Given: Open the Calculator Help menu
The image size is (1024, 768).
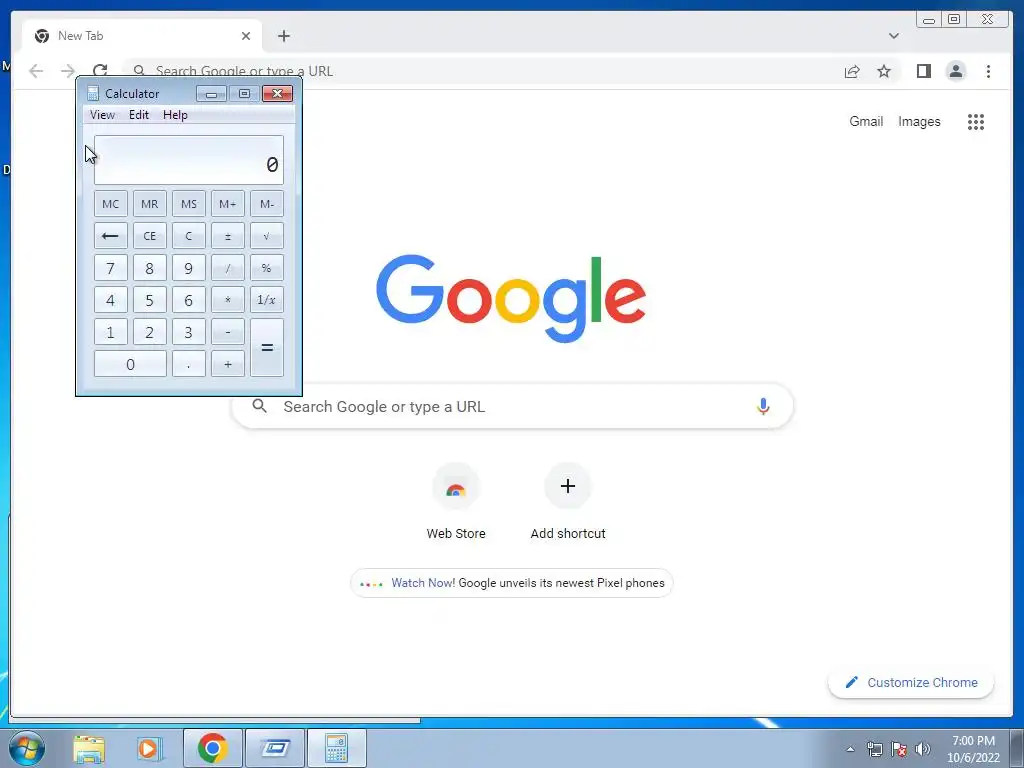Looking at the screenshot, I should (x=175, y=115).
